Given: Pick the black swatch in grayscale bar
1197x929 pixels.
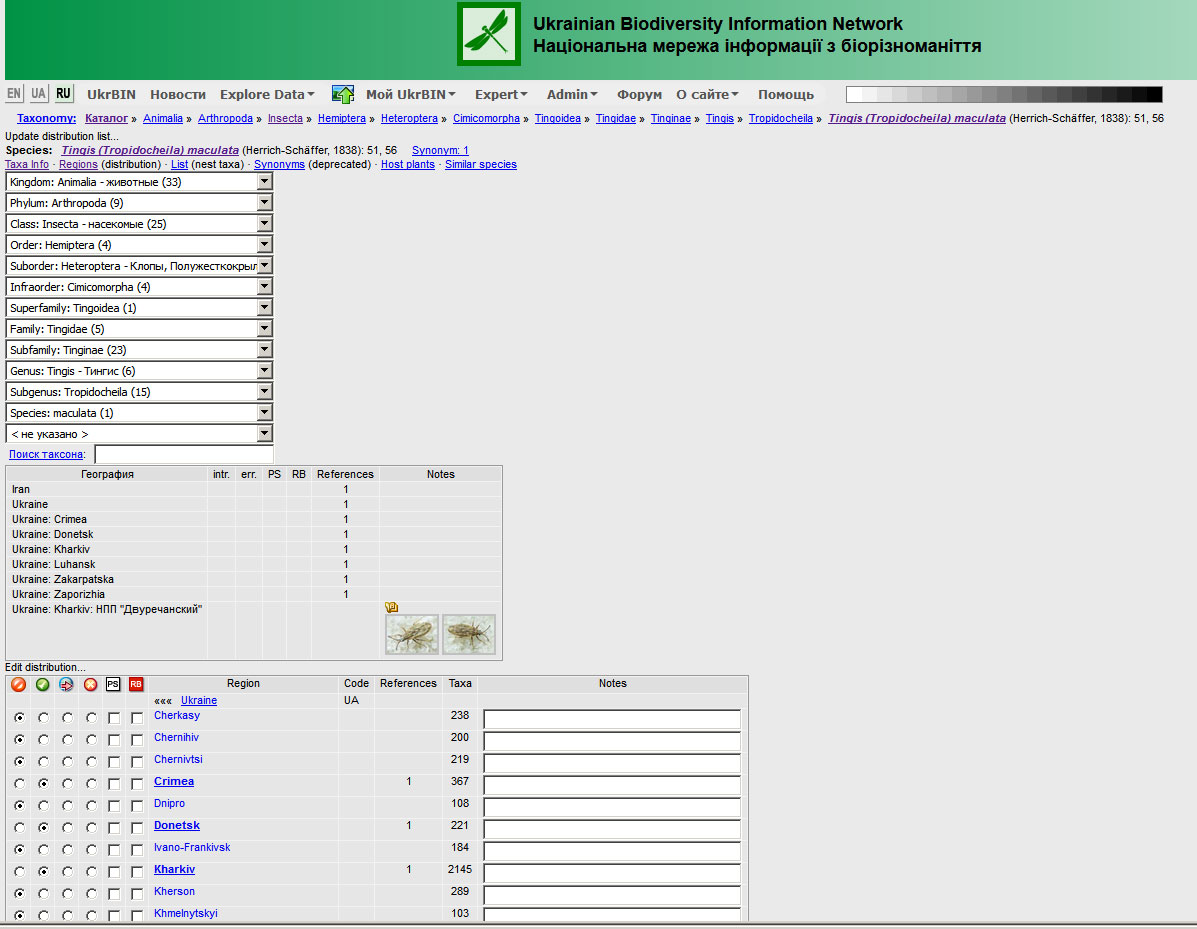Looking at the screenshot, I should click(1154, 94).
